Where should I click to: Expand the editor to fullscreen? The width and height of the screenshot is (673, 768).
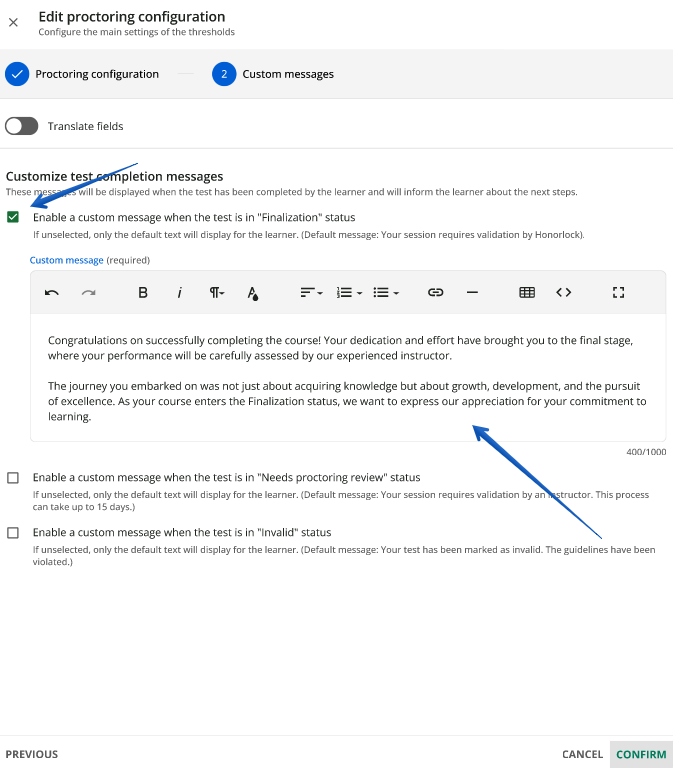[619, 293]
